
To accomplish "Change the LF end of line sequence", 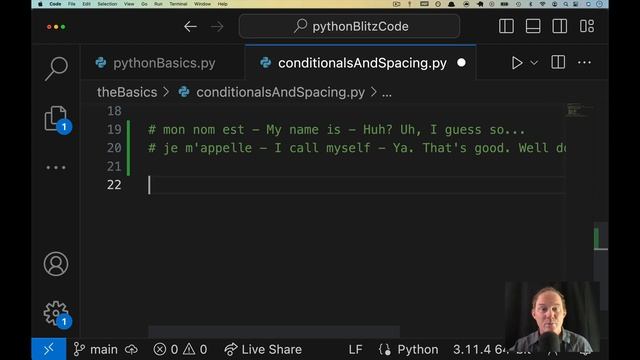I will pyautogui.click(x=355, y=349).
